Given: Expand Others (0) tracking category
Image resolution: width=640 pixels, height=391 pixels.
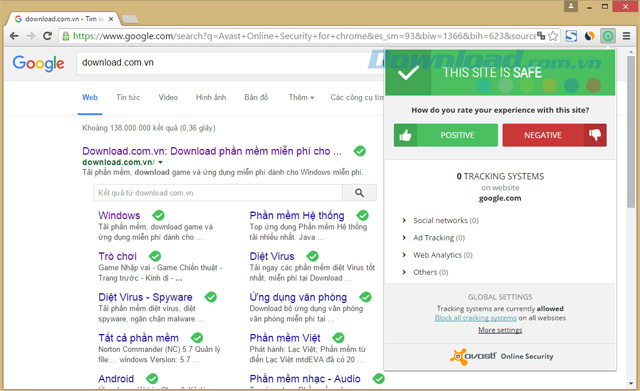Looking at the screenshot, I should [x=426, y=272].
